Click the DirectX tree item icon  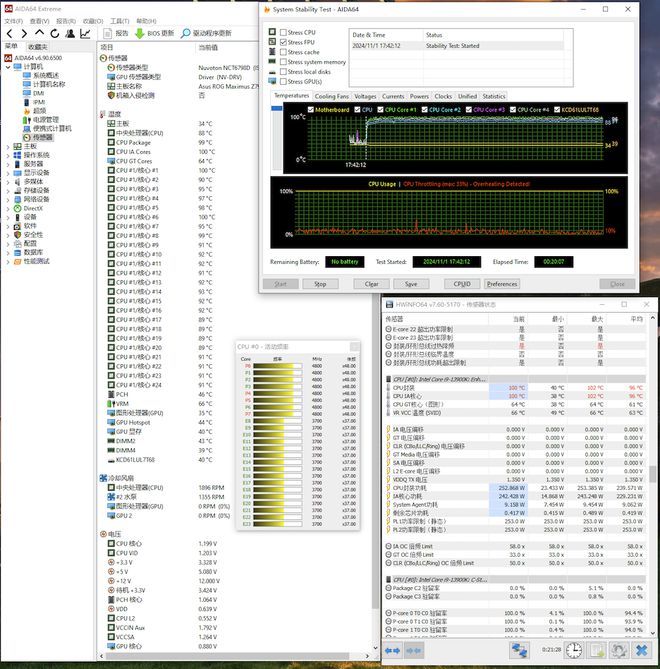(x=17, y=208)
